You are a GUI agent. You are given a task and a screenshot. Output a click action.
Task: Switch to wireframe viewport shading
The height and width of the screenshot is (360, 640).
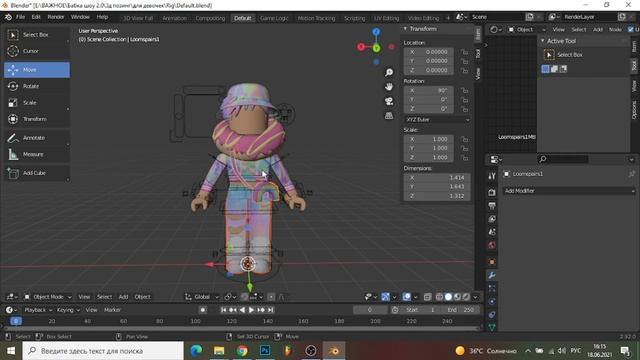click(x=439, y=297)
